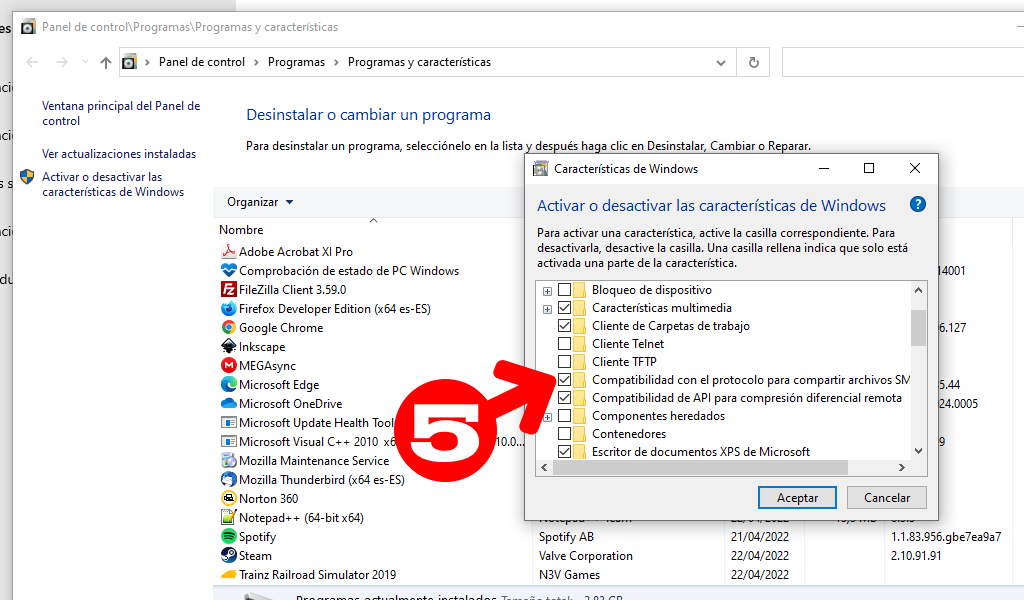Screen dimensions: 1024x600
Task: Expand the Bloqueo de dispositivo node
Action: [547, 291]
